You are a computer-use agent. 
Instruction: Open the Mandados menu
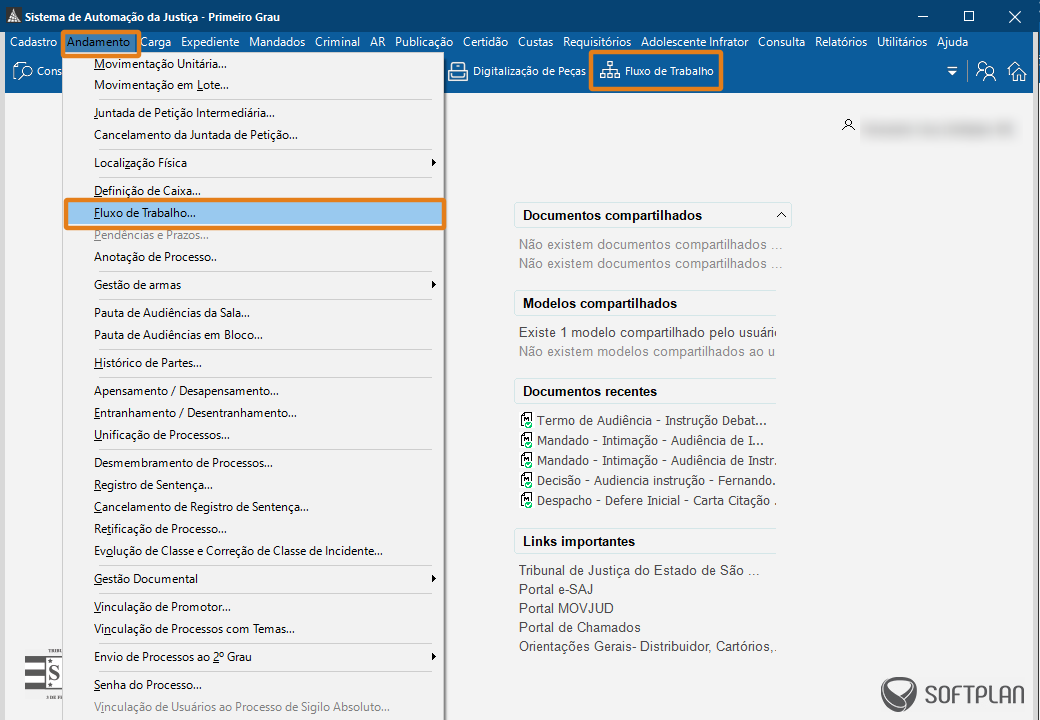click(277, 42)
